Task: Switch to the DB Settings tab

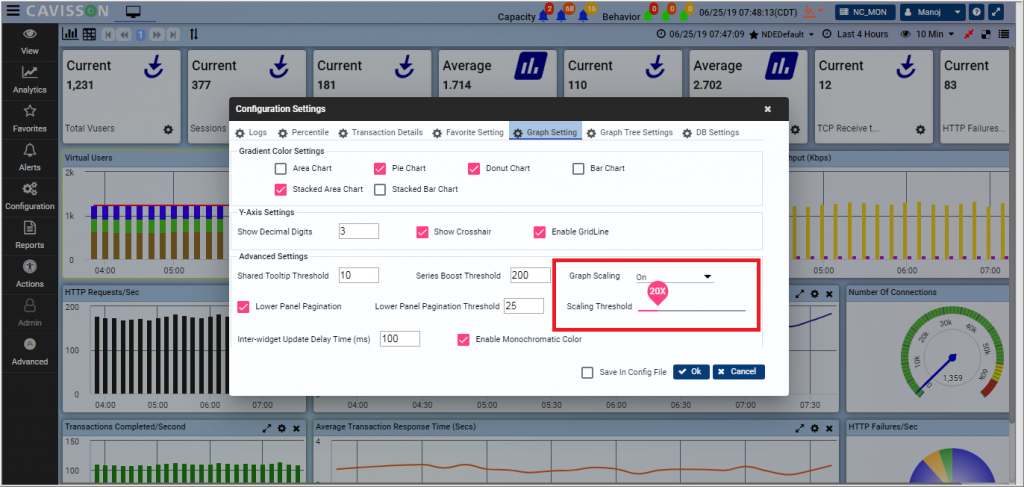Action: [x=711, y=133]
